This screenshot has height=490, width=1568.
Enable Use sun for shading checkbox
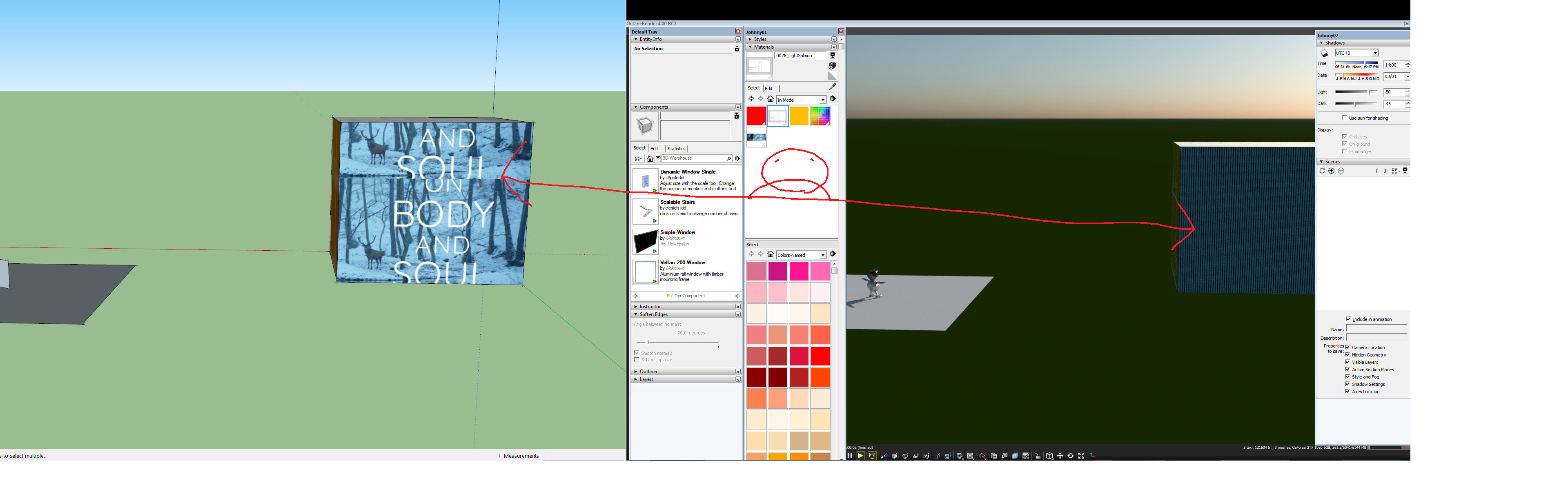click(1344, 118)
